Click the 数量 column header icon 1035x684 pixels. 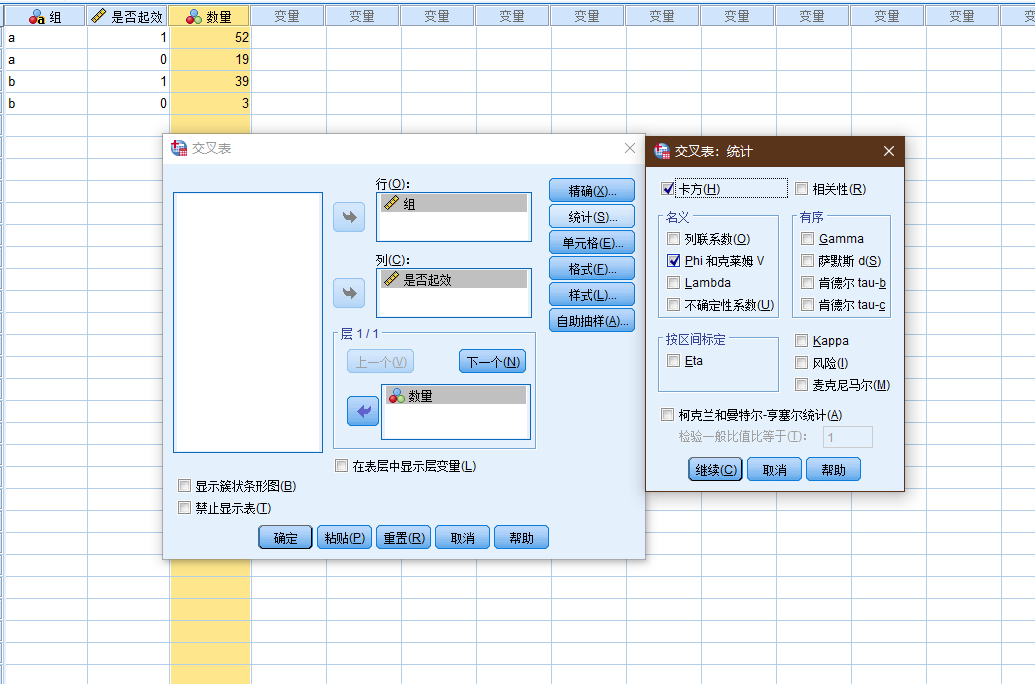[x=193, y=17]
